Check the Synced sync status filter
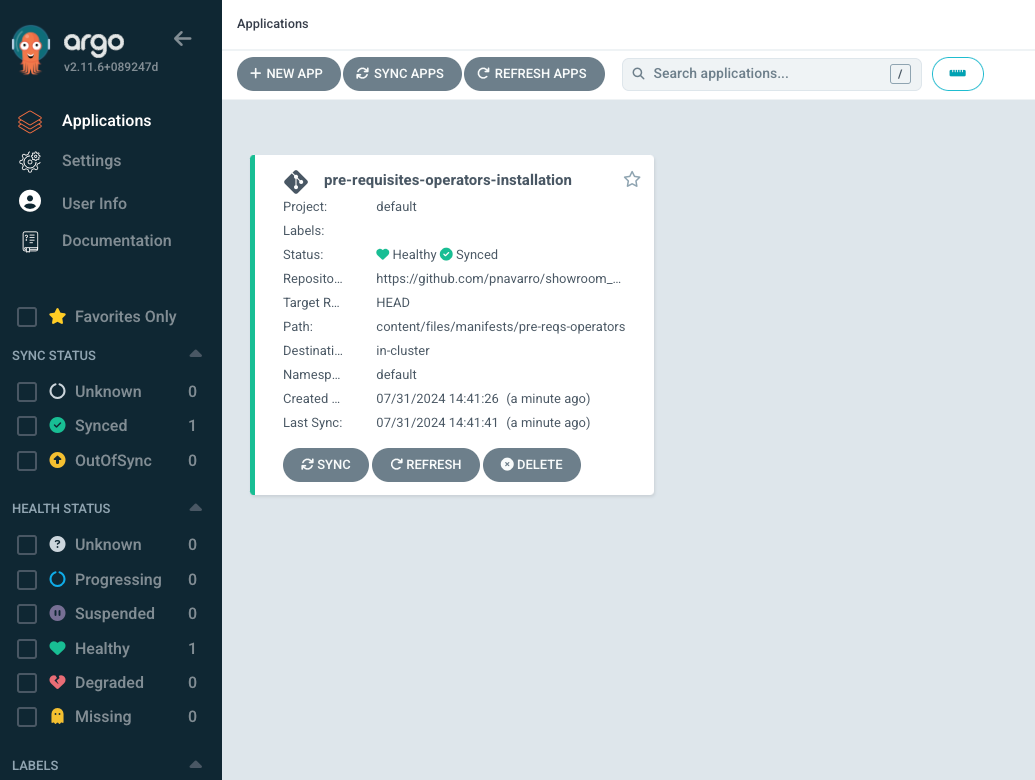 tap(27, 426)
